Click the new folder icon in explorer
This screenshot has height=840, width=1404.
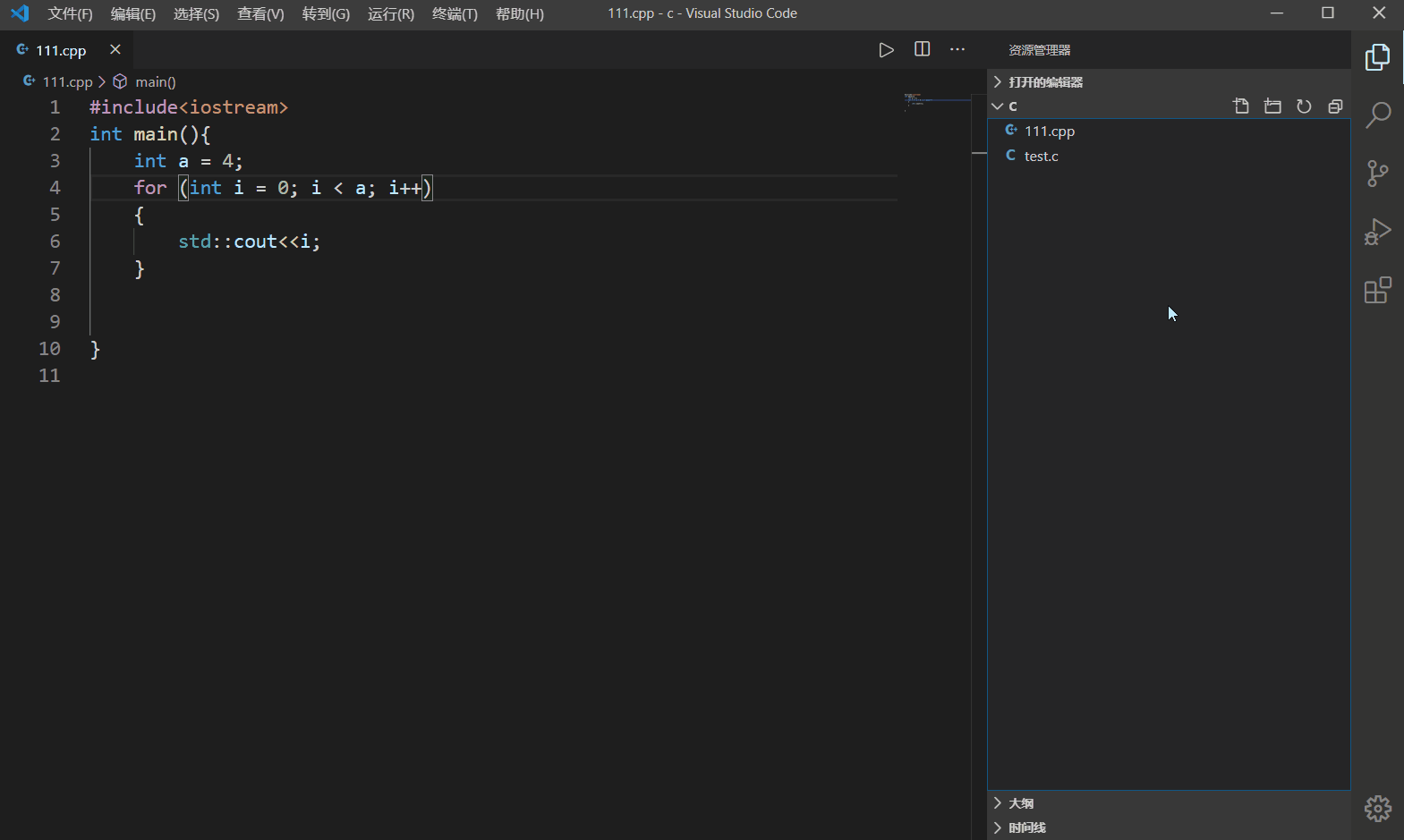point(1272,106)
